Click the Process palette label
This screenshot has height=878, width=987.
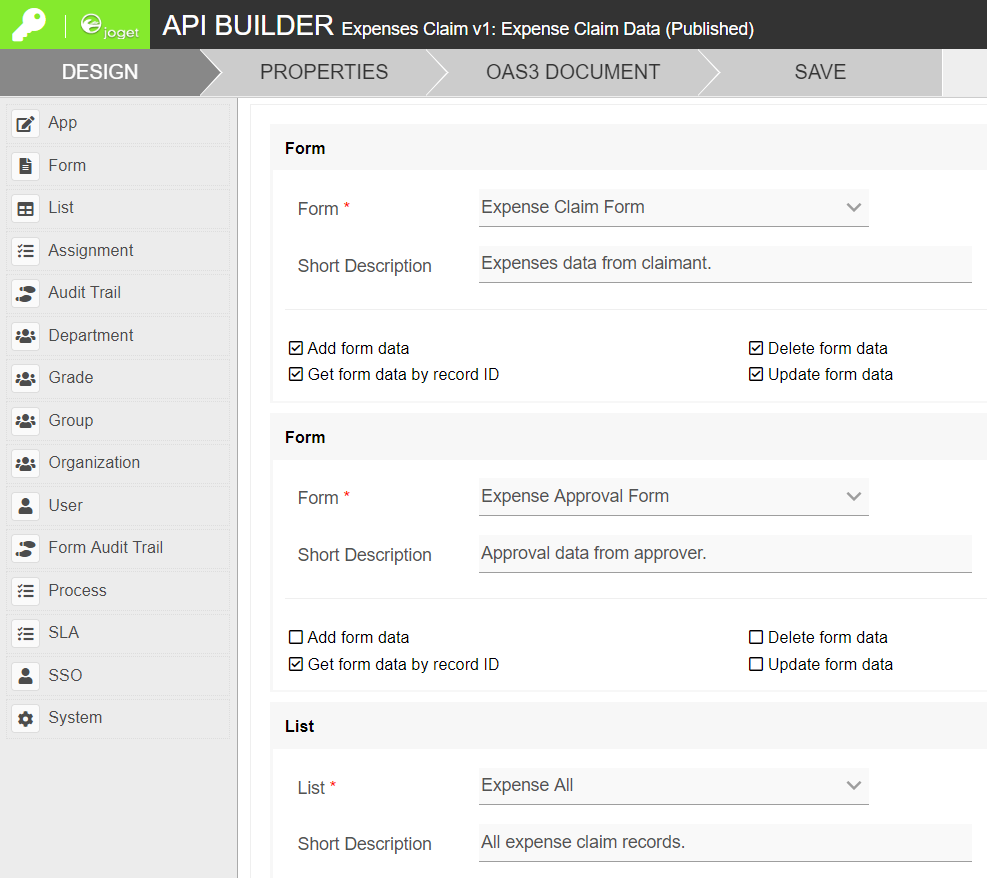tap(77, 590)
